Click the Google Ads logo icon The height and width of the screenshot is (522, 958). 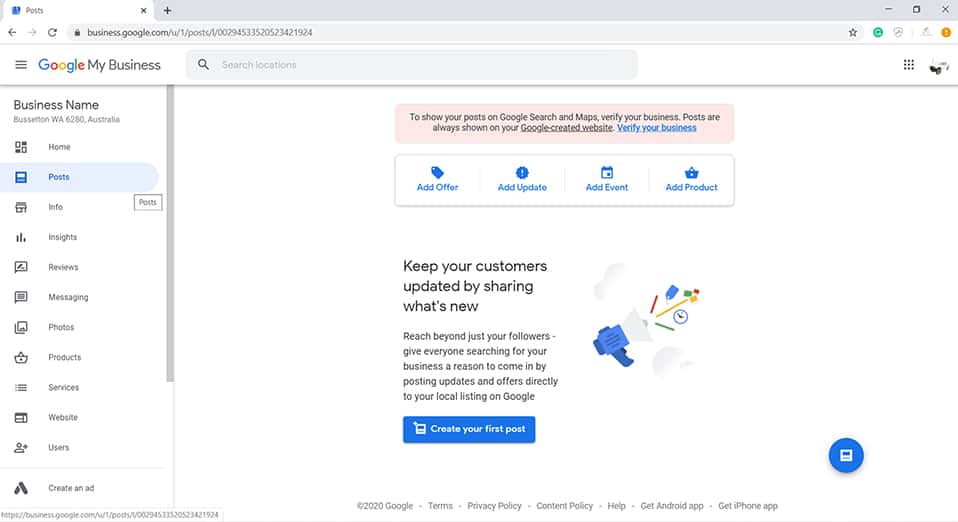click(x=21, y=488)
